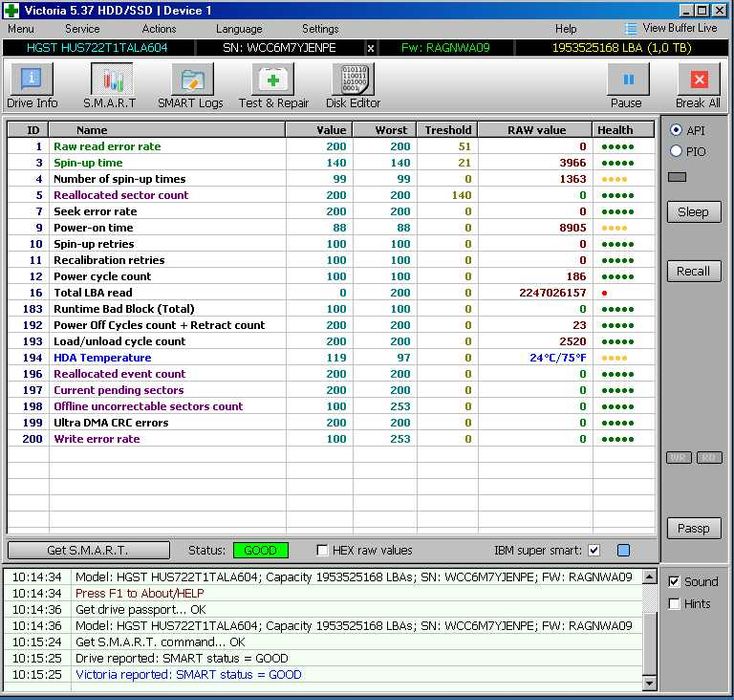Viewport: 734px width, 700px height.
Task: Open the Service menu
Action: 82,29
